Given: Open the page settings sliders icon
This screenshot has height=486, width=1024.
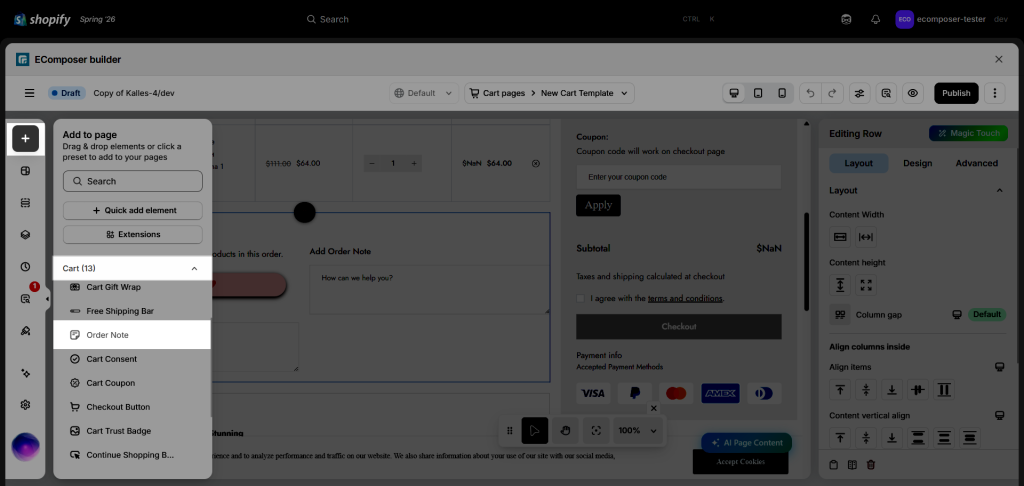Looking at the screenshot, I should (x=859, y=93).
